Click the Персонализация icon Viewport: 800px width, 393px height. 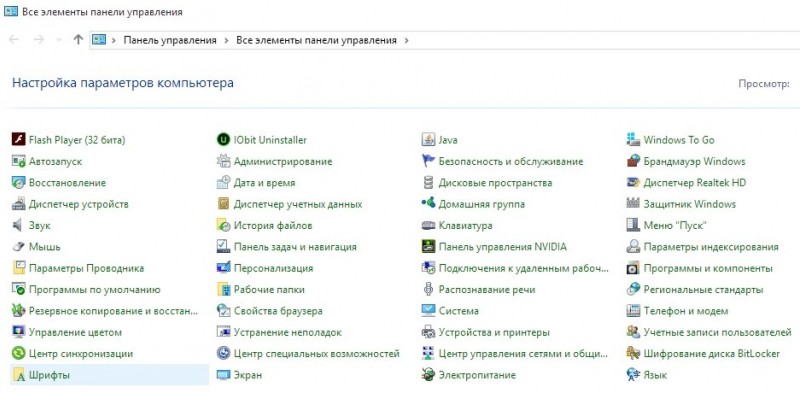pos(223,268)
